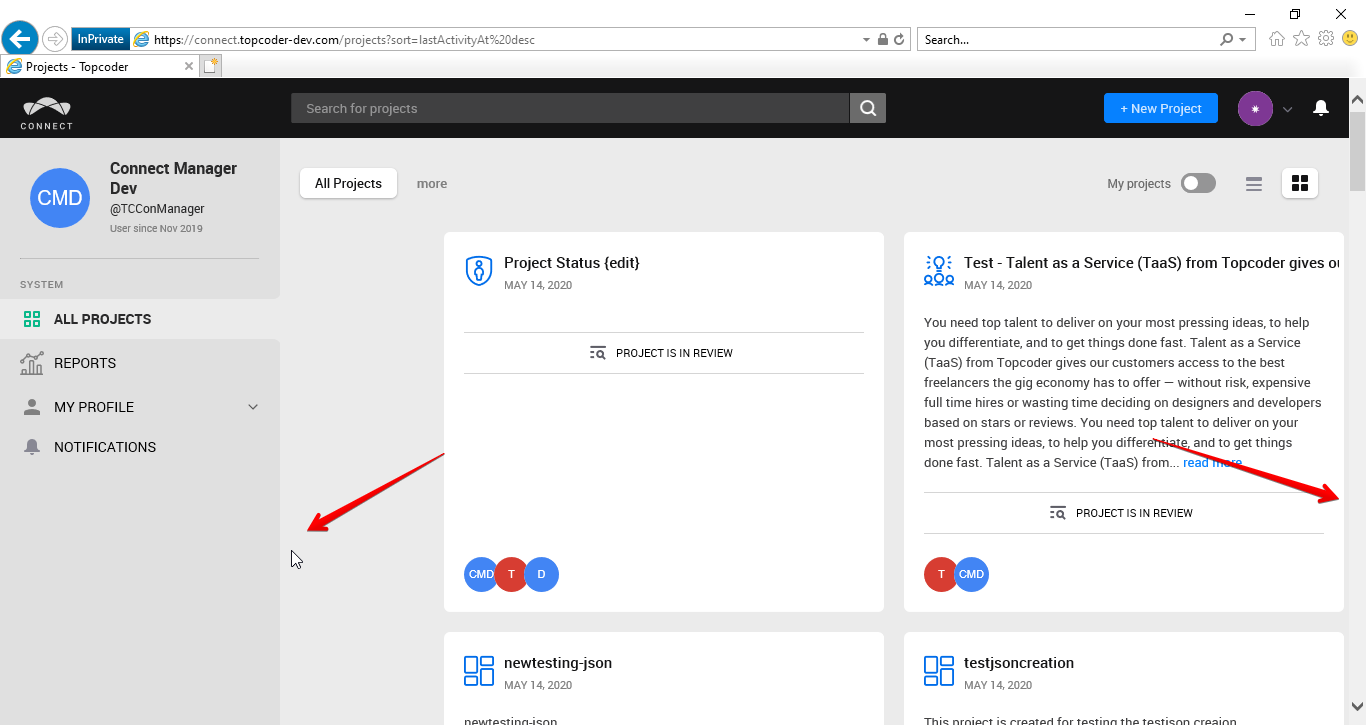Viewport: 1366px width, 725px height.
Task: Click the Project Status shield icon
Action: click(479, 270)
